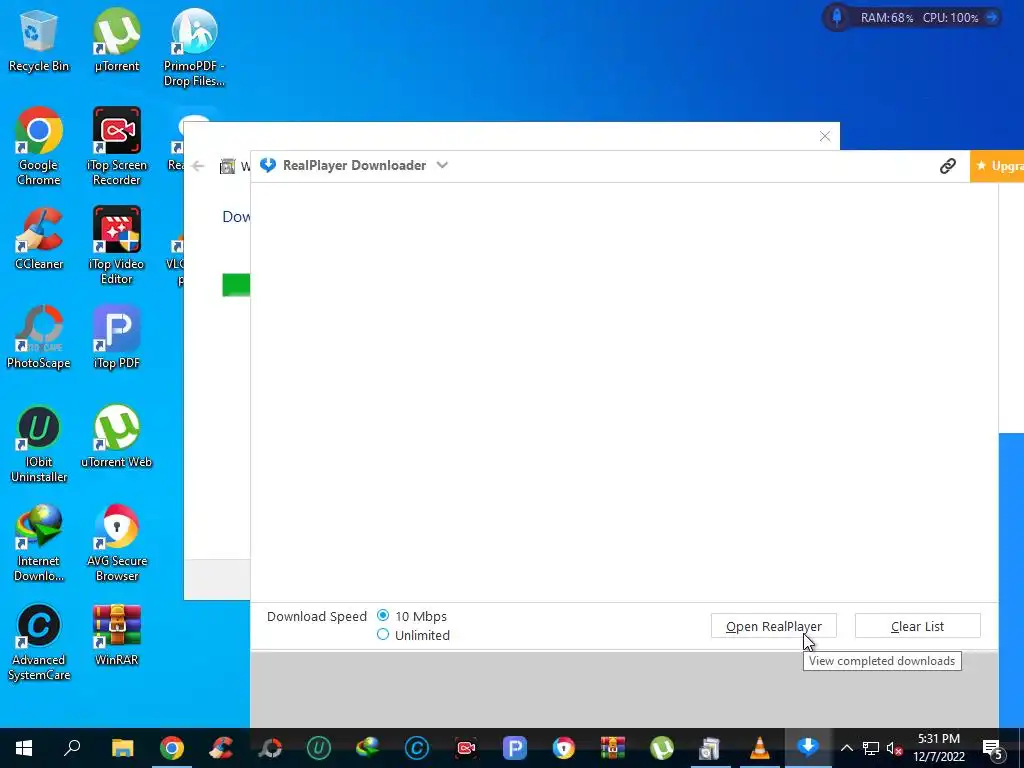Open PrimoPDF Drop Files shortcut
The width and height of the screenshot is (1024, 768).
tap(194, 48)
